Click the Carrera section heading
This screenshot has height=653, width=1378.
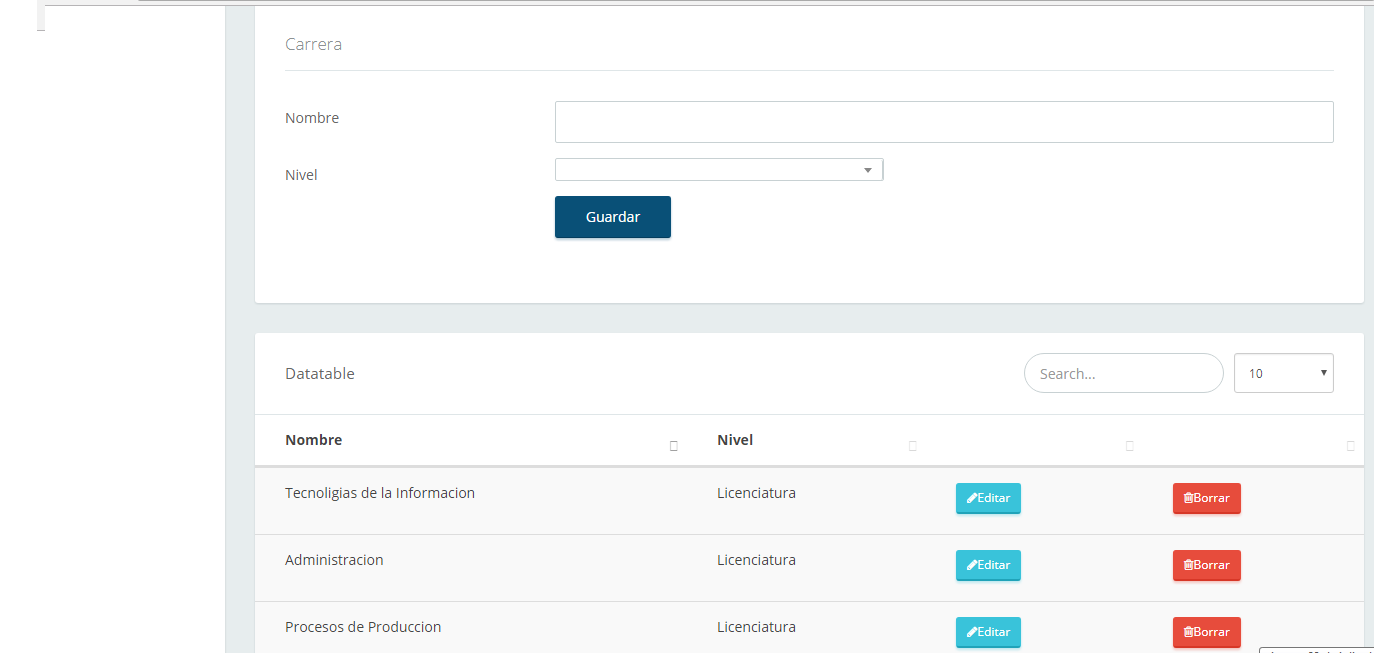pos(313,44)
